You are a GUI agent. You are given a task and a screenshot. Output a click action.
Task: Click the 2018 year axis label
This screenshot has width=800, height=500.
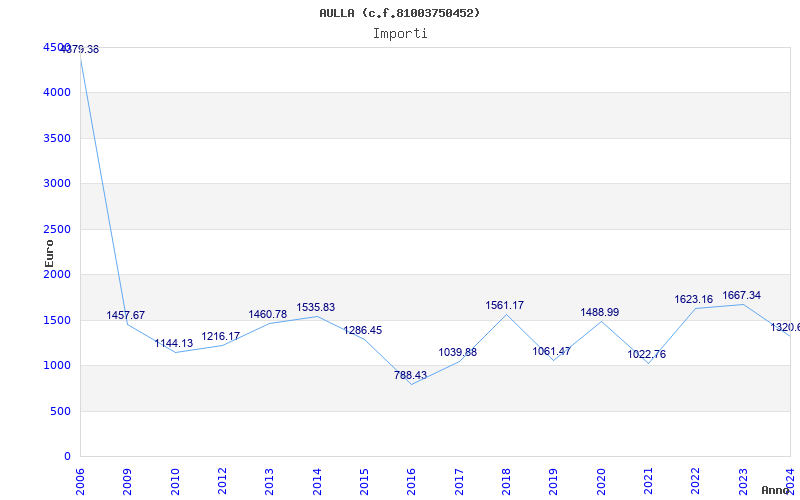click(x=506, y=482)
